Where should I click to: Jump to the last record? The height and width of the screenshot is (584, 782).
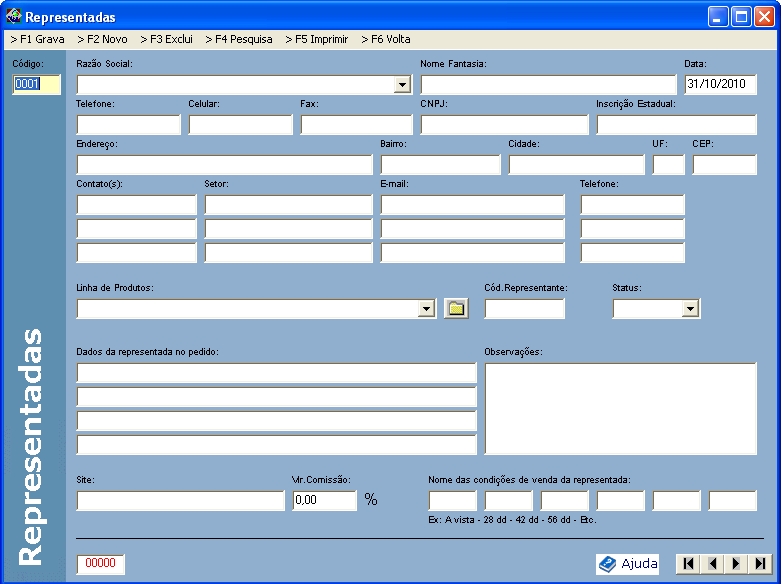(761, 564)
